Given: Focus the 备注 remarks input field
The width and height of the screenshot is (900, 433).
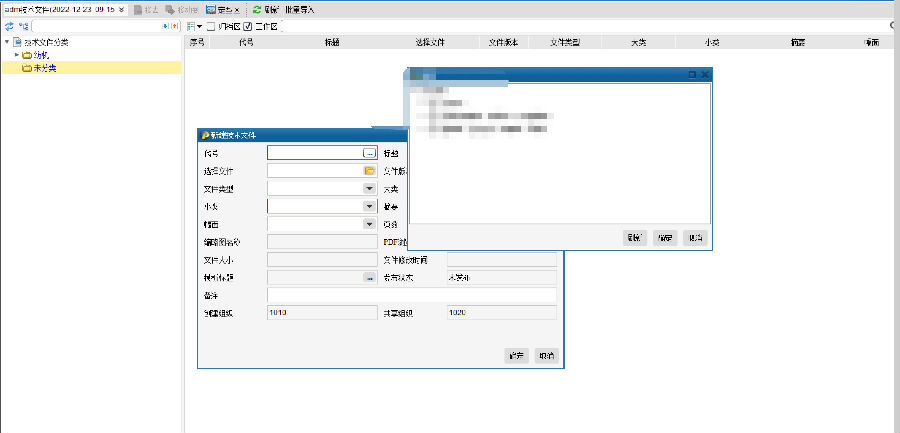Looking at the screenshot, I should (x=412, y=295).
